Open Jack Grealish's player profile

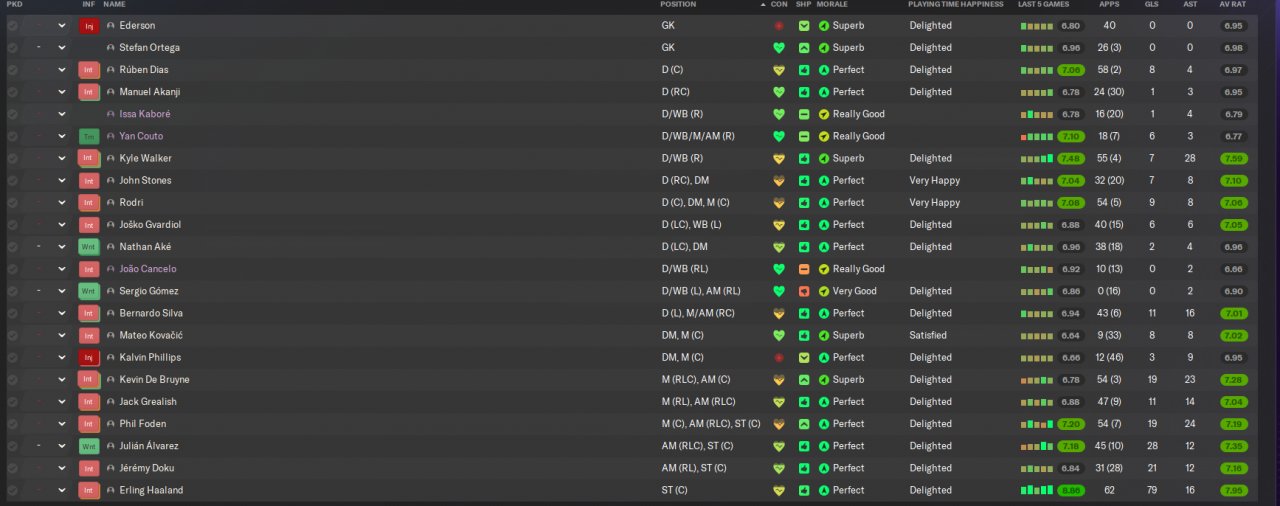coord(148,402)
